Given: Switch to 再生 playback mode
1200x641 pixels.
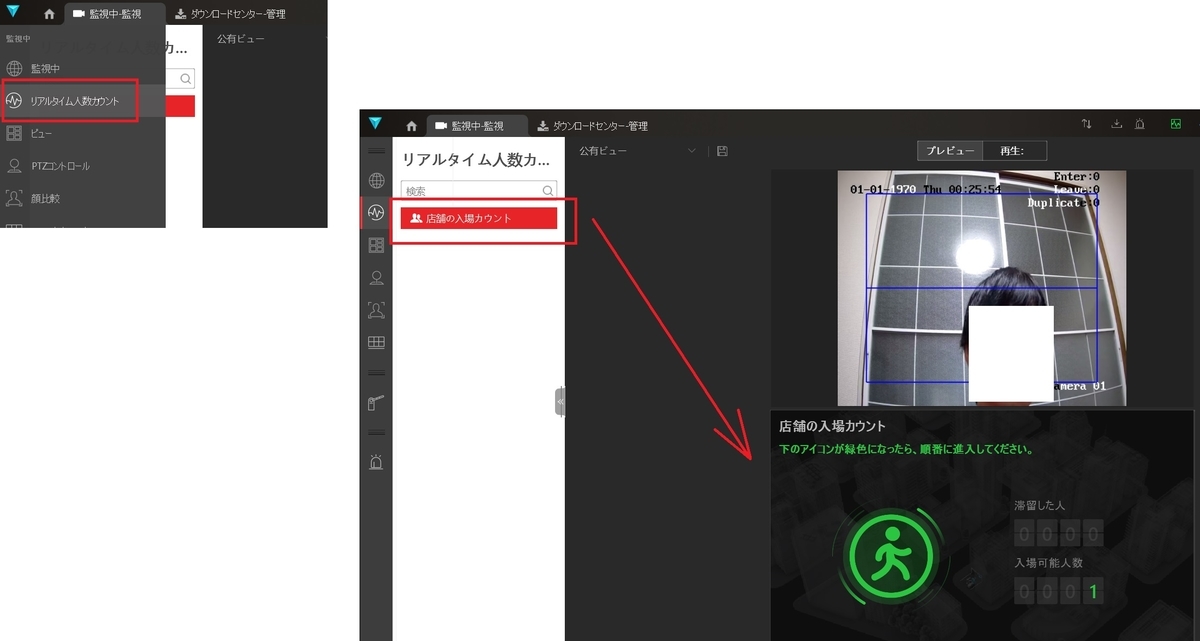Looking at the screenshot, I should (1014, 150).
